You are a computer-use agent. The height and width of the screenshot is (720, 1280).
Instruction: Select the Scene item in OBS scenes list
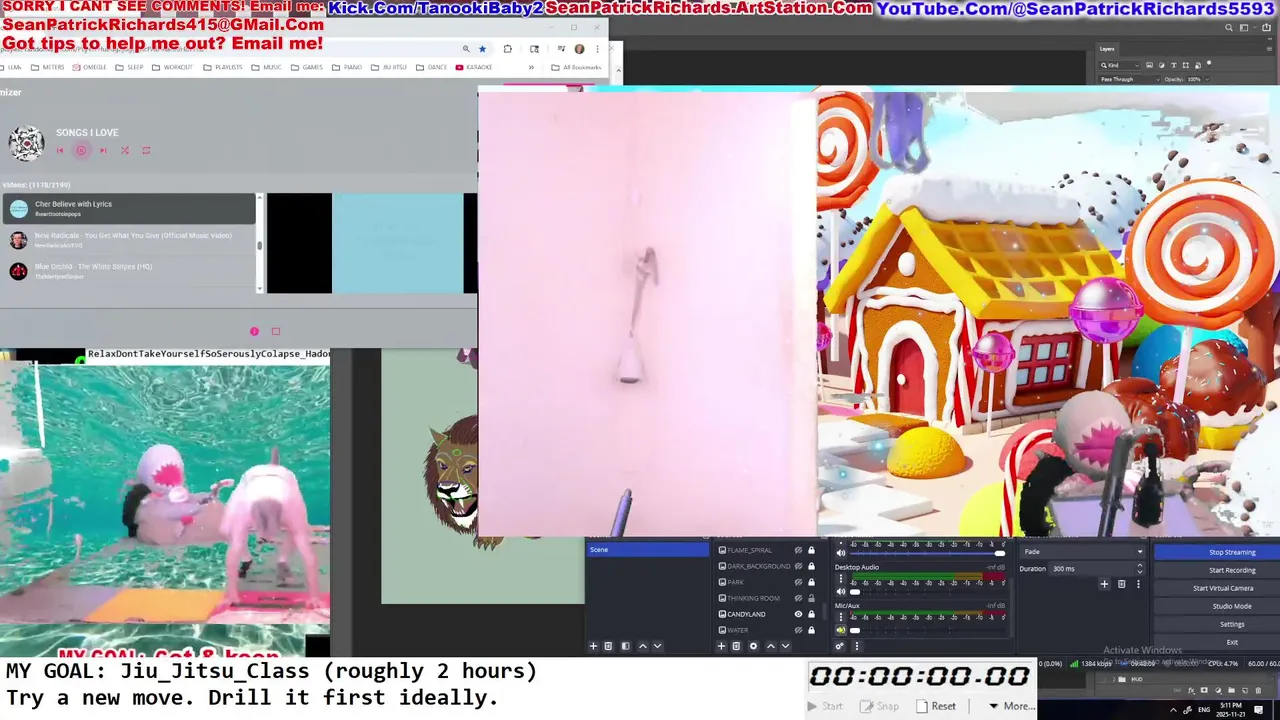point(648,549)
